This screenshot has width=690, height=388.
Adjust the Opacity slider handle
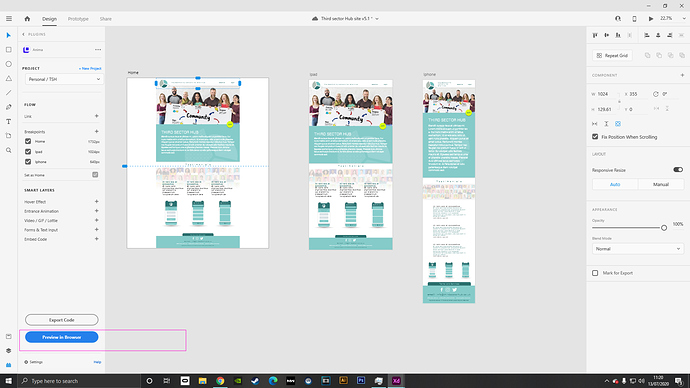coord(664,228)
